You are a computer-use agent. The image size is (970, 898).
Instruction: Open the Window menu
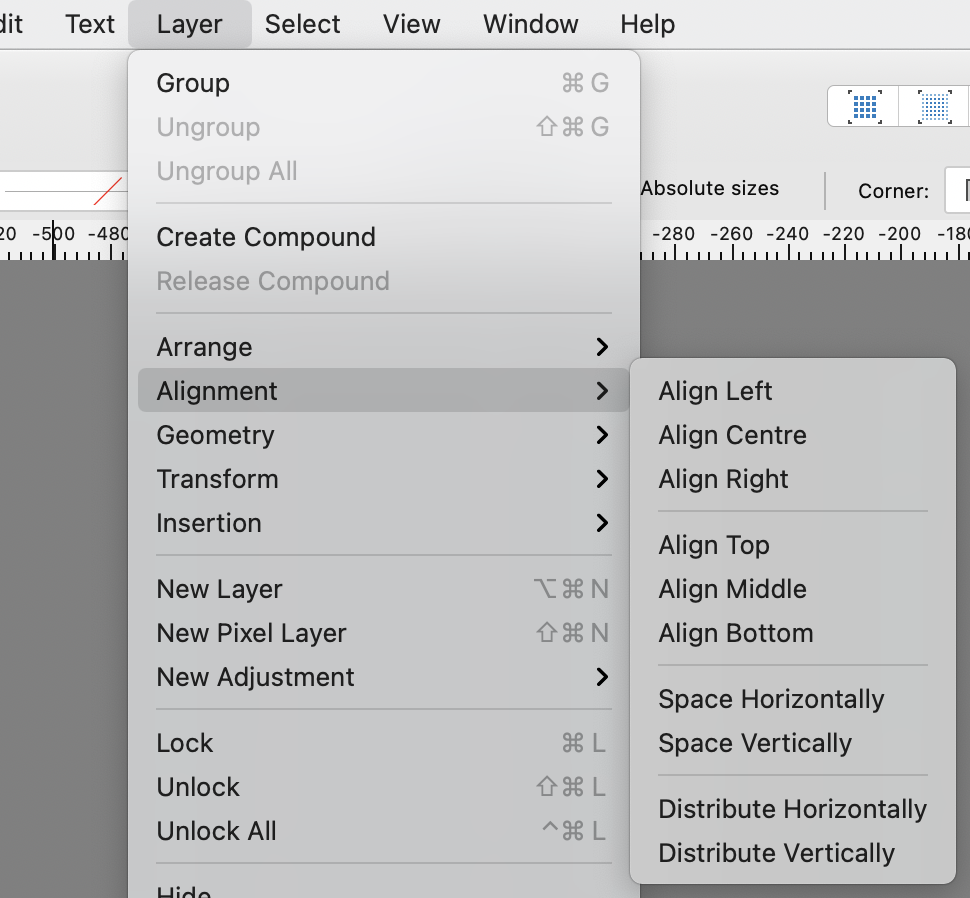point(530,24)
